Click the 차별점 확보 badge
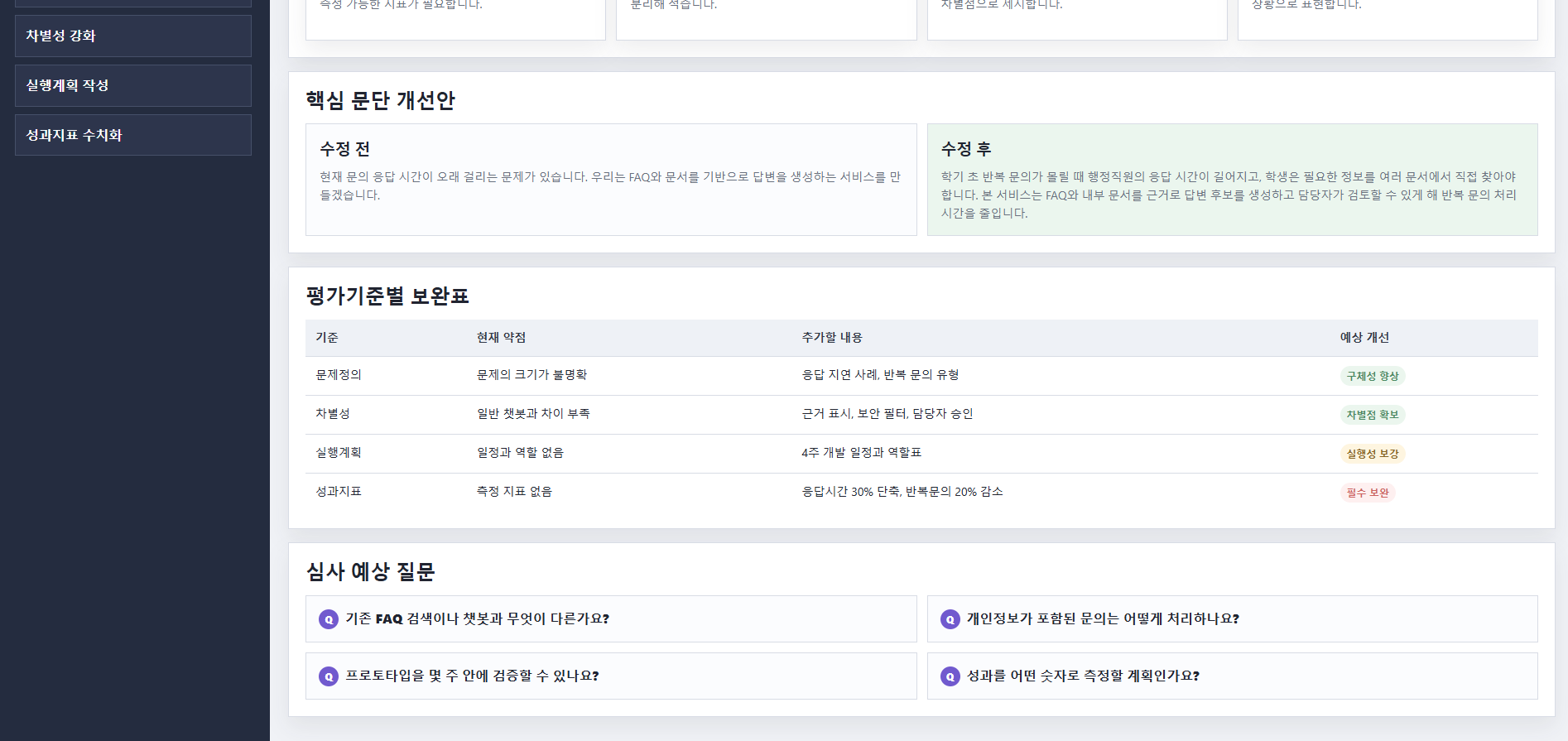Image resolution: width=1568 pixels, height=741 pixels. click(1373, 415)
